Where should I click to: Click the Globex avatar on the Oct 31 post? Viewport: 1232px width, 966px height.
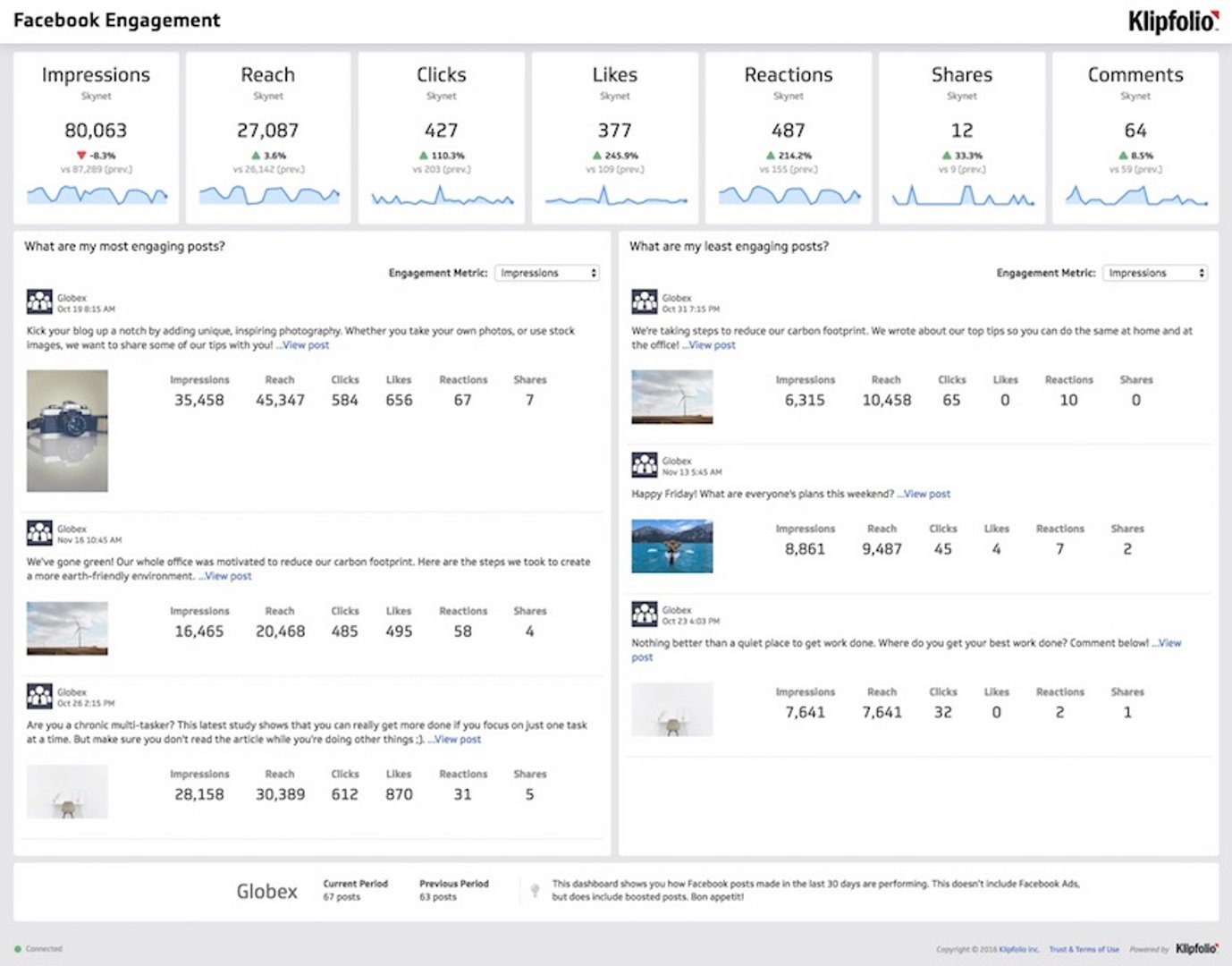pos(644,301)
